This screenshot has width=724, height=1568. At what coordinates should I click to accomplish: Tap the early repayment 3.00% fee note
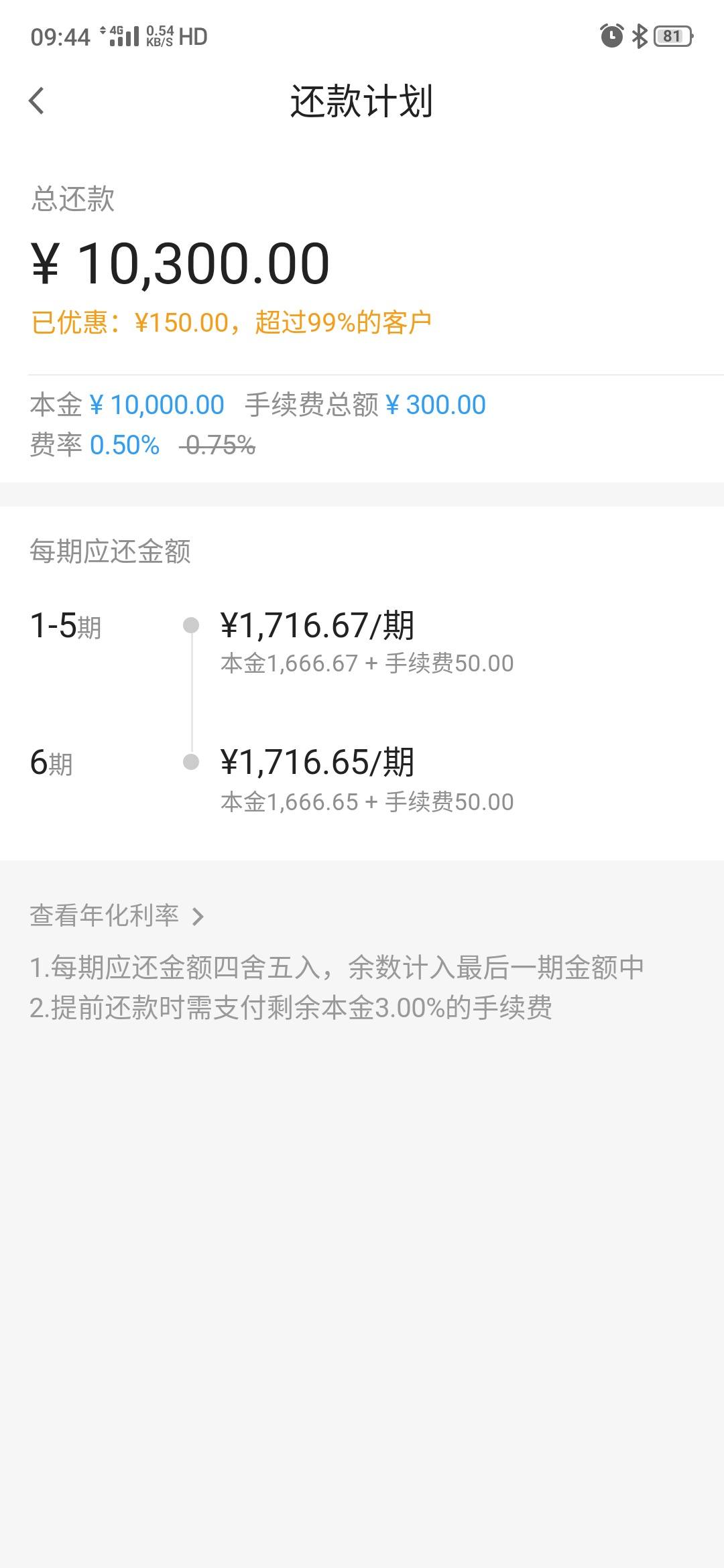click(x=291, y=1008)
